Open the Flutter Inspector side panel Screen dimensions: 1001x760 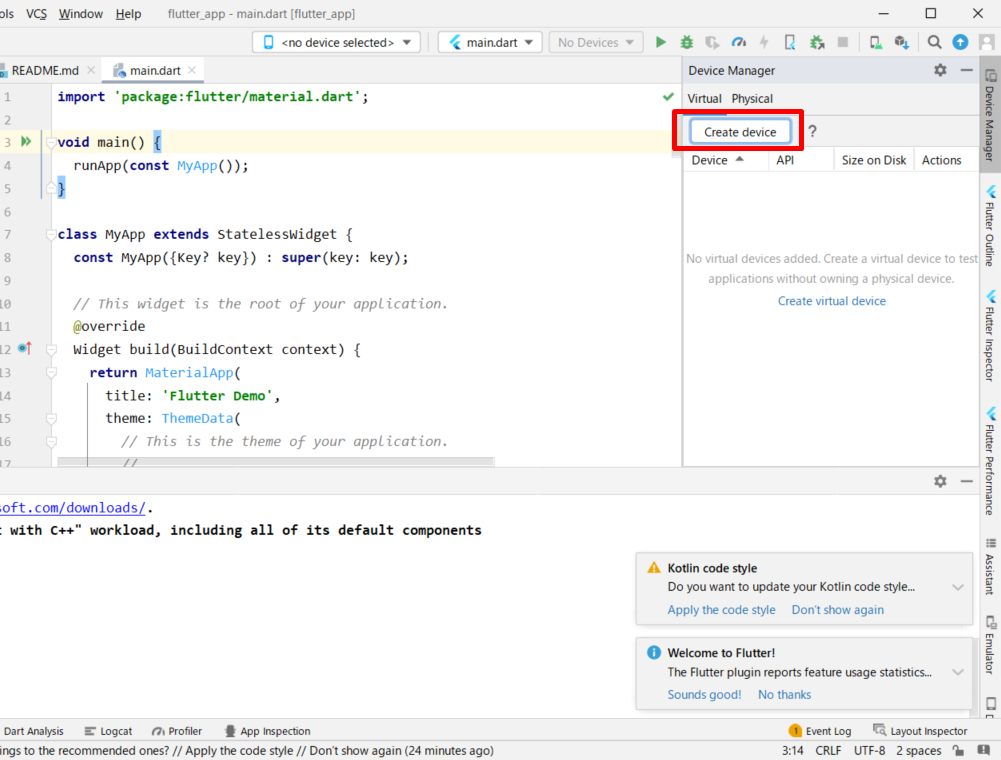pyautogui.click(x=990, y=335)
